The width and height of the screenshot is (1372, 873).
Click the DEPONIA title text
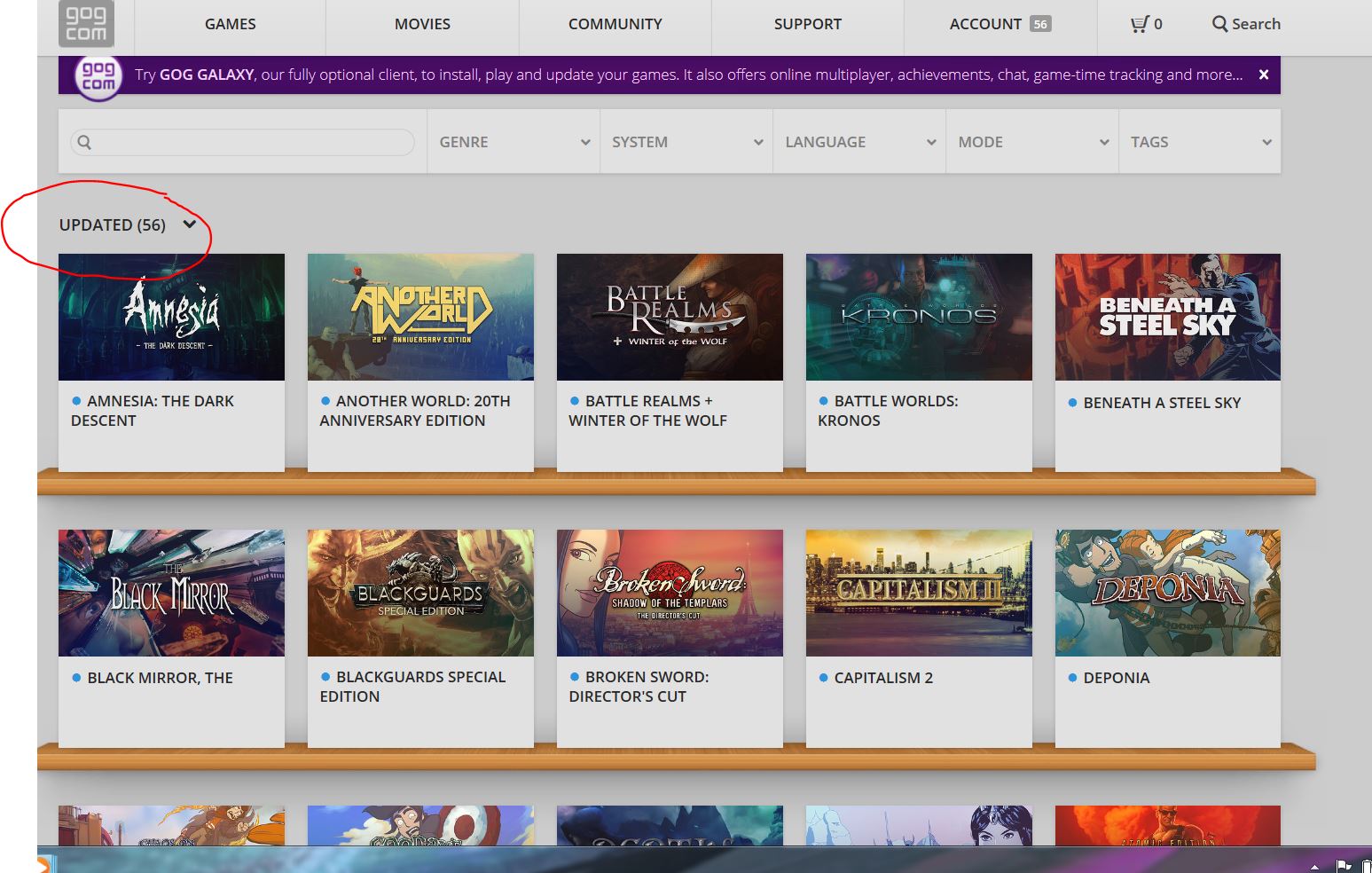pos(1117,678)
